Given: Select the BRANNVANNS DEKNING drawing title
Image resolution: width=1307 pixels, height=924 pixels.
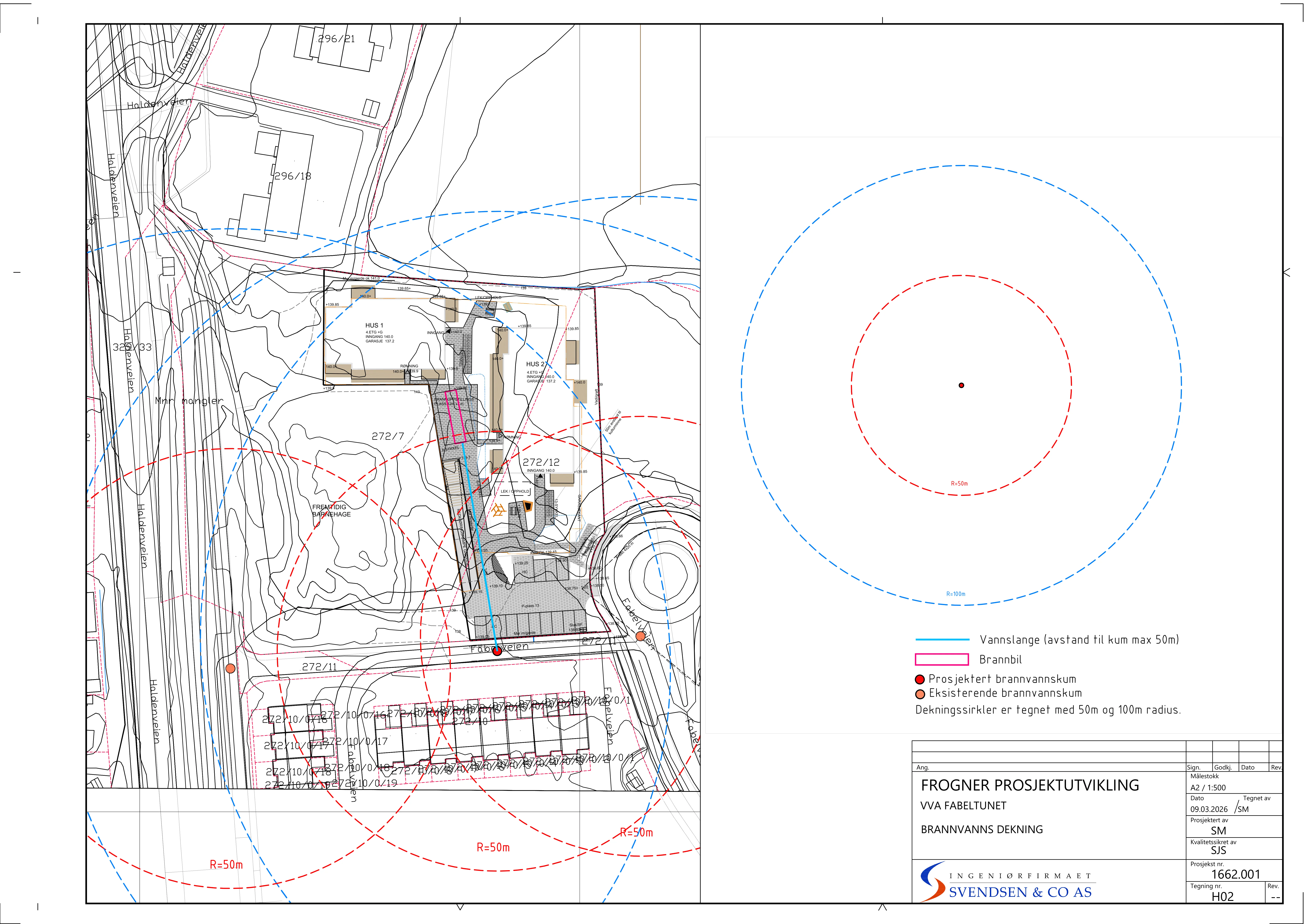Looking at the screenshot, I should (982, 830).
